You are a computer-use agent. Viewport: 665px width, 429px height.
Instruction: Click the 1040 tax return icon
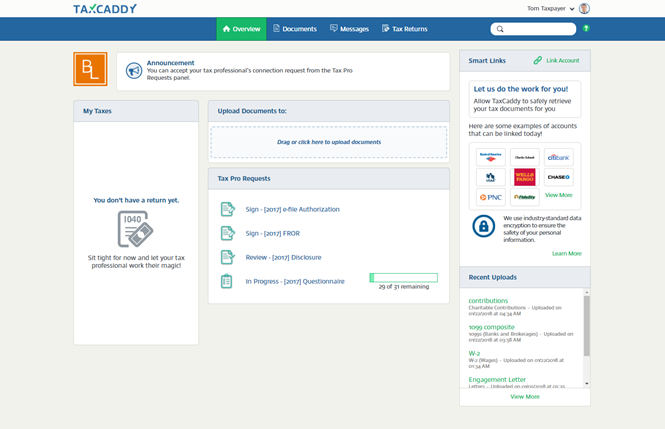[x=135, y=229]
